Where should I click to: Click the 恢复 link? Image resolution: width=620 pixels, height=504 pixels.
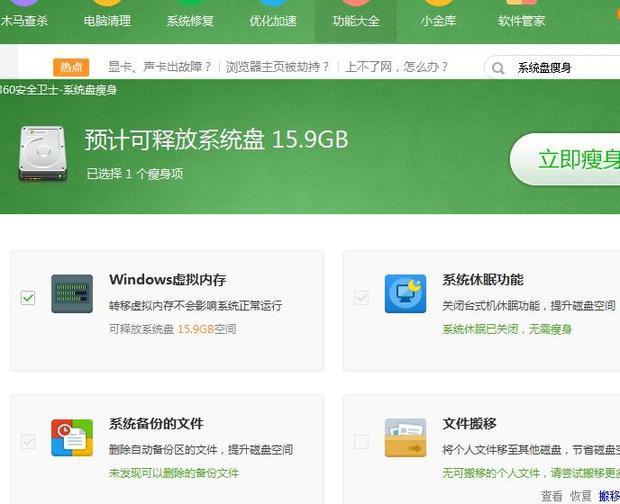[x=580, y=496]
